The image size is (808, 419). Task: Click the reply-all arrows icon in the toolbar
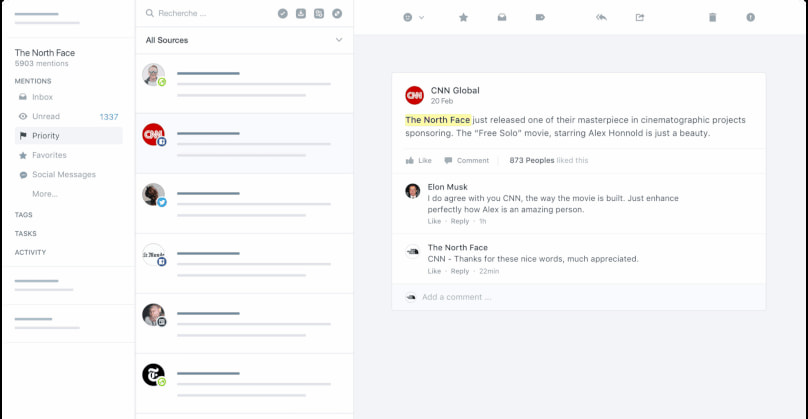pyautogui.click(x=601, y=18)
